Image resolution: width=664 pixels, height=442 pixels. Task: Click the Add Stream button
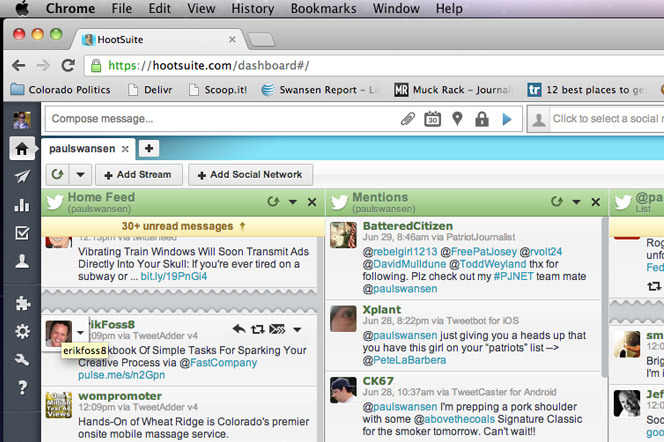139,174
